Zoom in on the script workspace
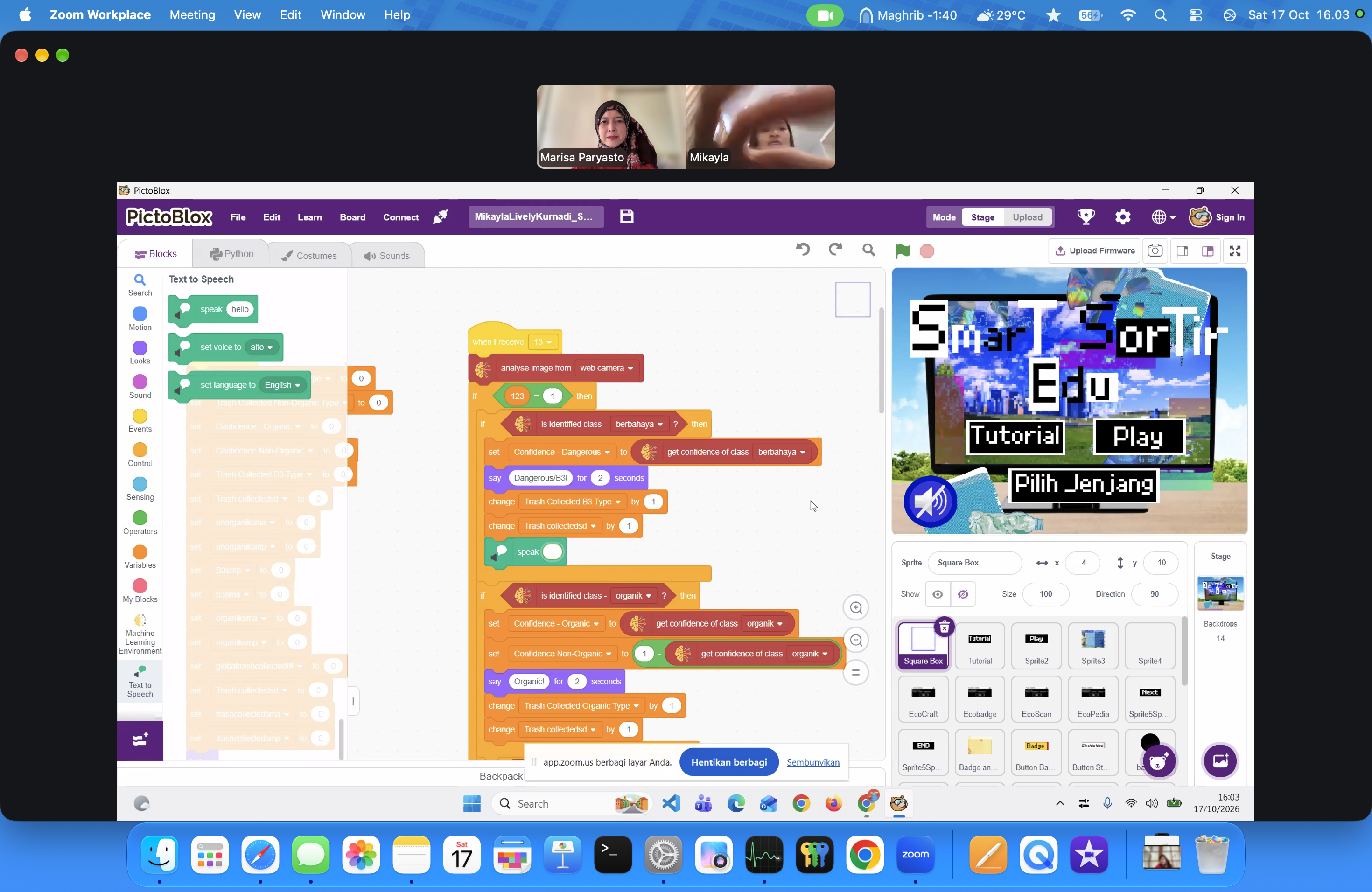1372x892 pixels. 856,607
